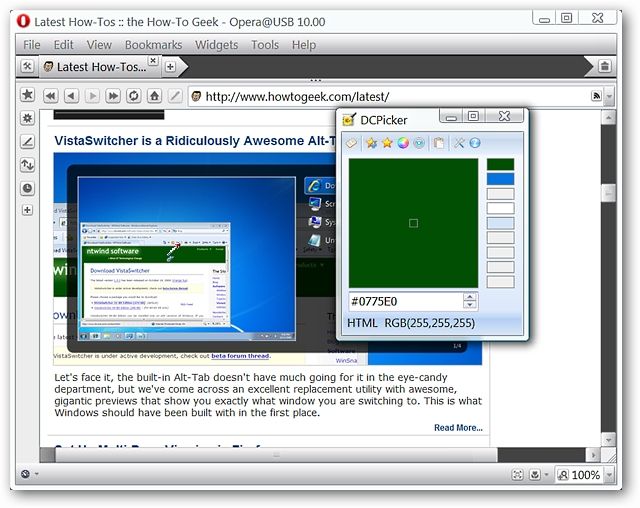The width and height of the screenshot is (640, 508).
Task: Open the Transfers arrows panel in sidebar
Action: 27,165
